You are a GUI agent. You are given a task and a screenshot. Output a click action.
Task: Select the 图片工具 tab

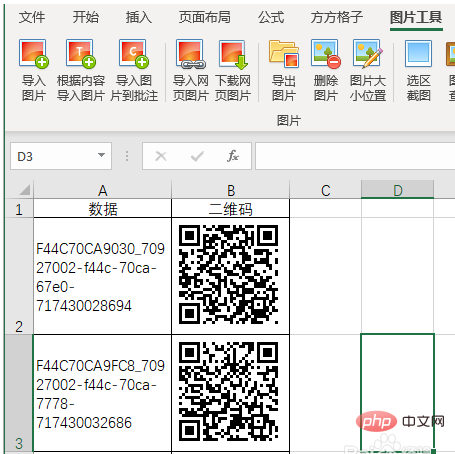416,17
